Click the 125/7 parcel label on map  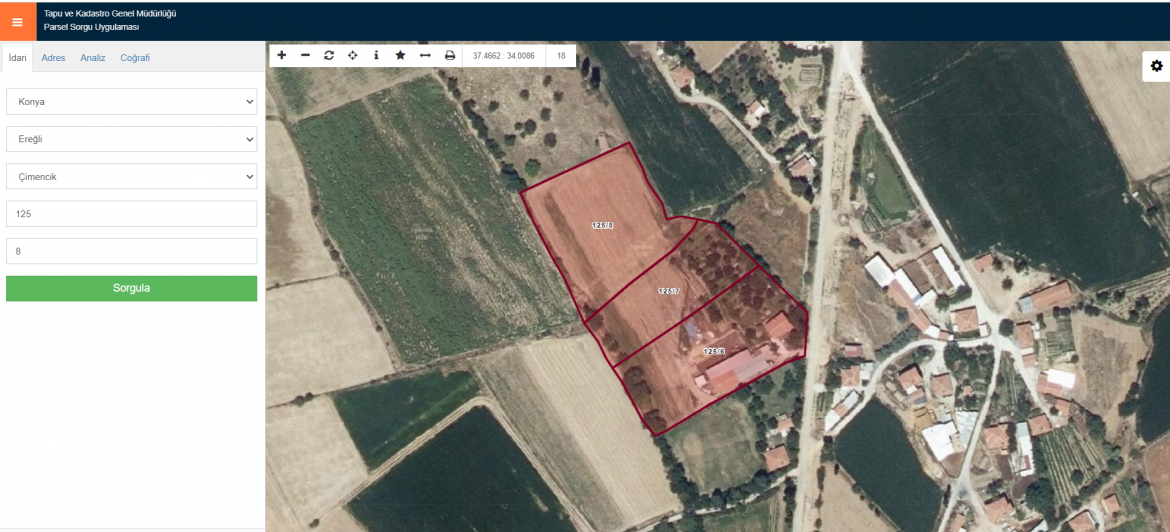tap(669, 291)
